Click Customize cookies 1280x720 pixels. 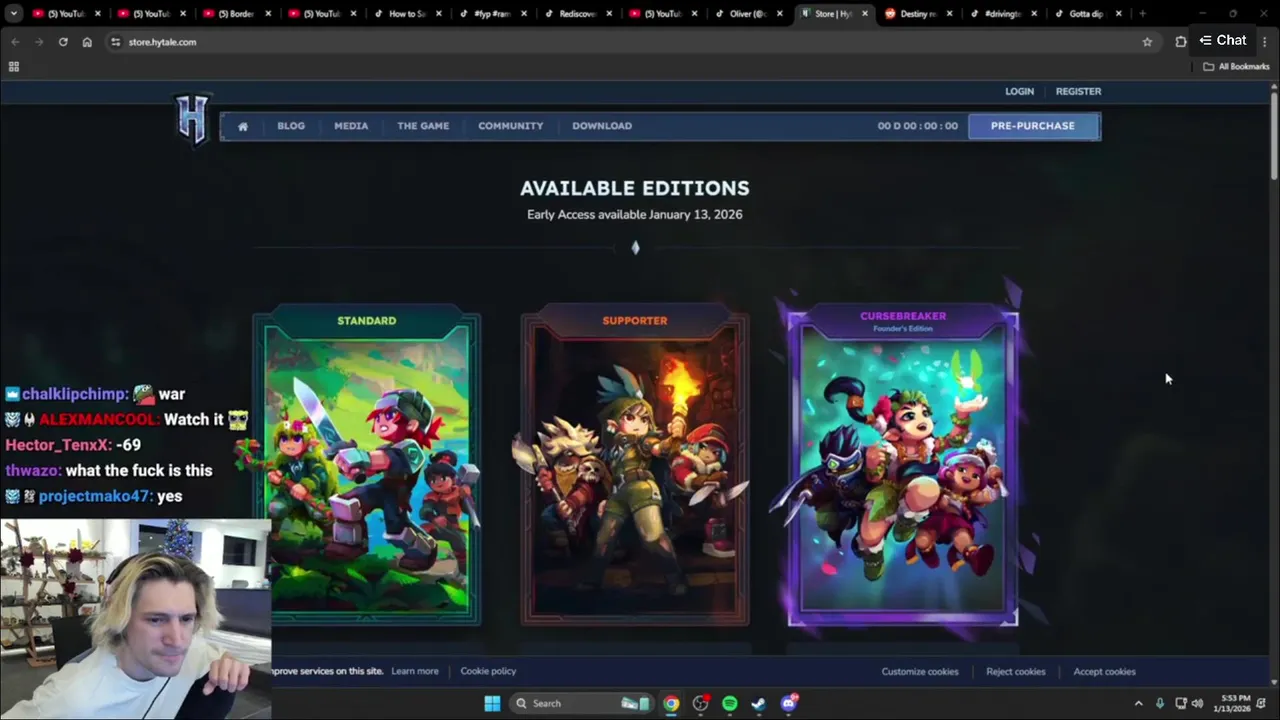coord(920,672)
